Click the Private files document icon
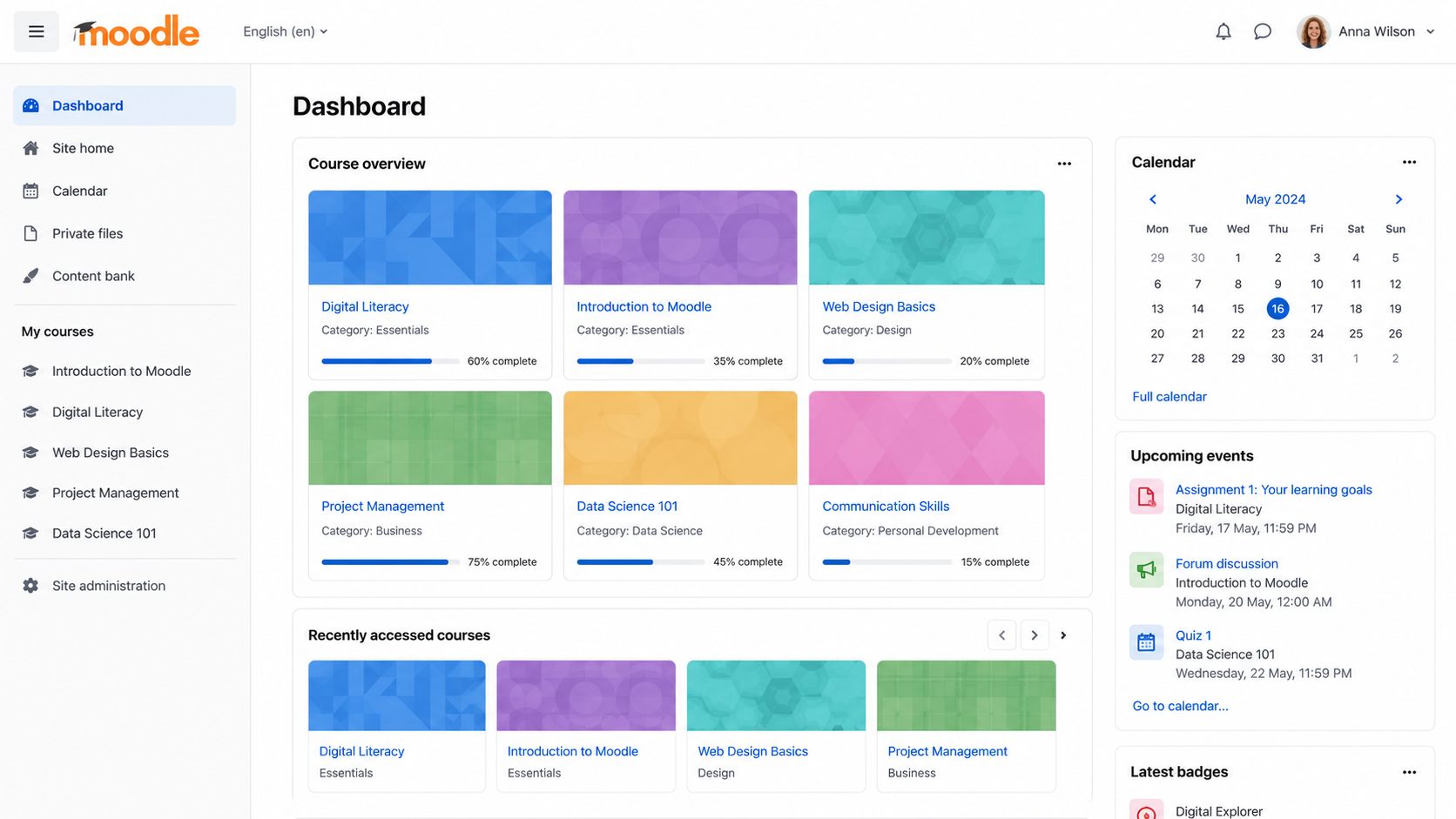Screen dimensions: 1456x819 30,233
